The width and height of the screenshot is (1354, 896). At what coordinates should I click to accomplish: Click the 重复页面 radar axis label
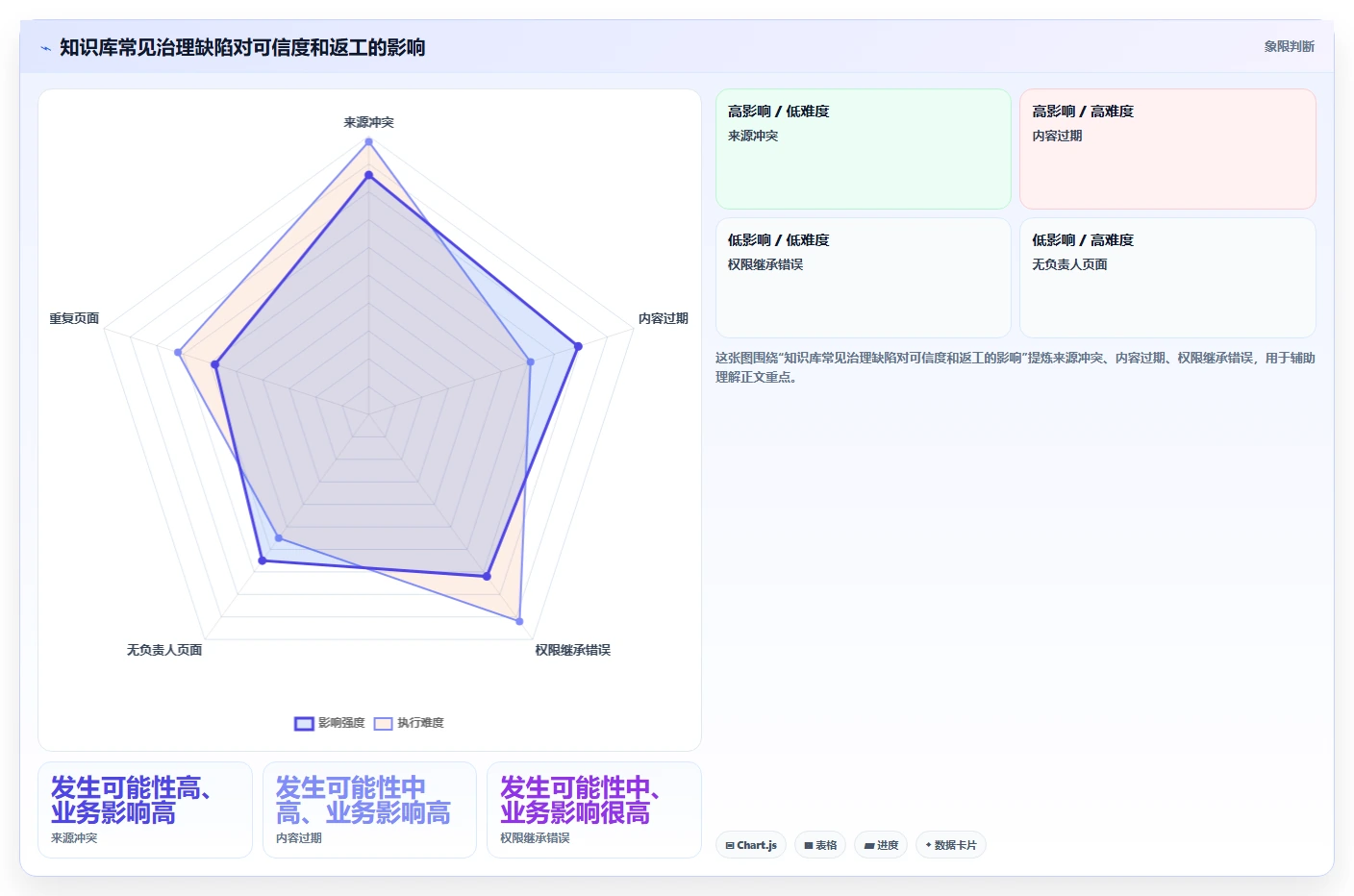(74, 318)
